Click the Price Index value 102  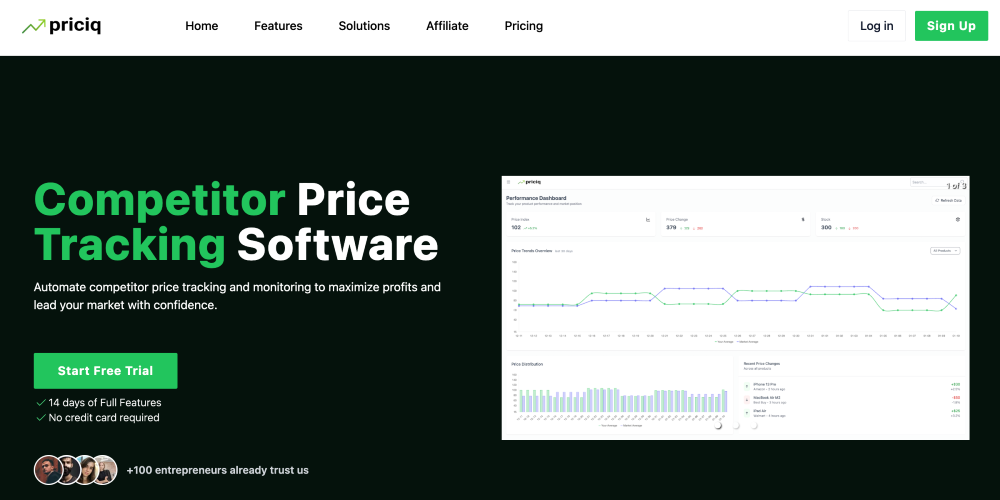(516, 228)
